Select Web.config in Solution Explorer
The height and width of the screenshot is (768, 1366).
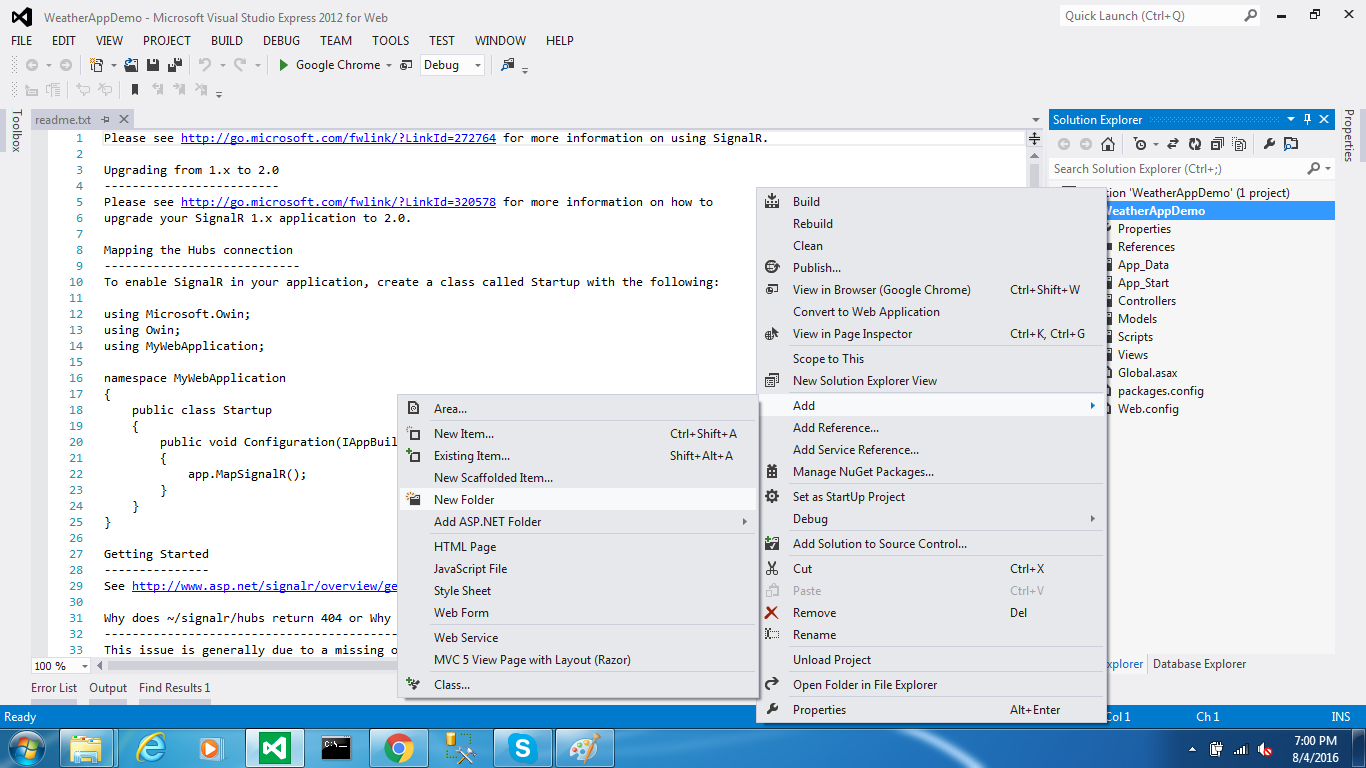coord(1148,409)
